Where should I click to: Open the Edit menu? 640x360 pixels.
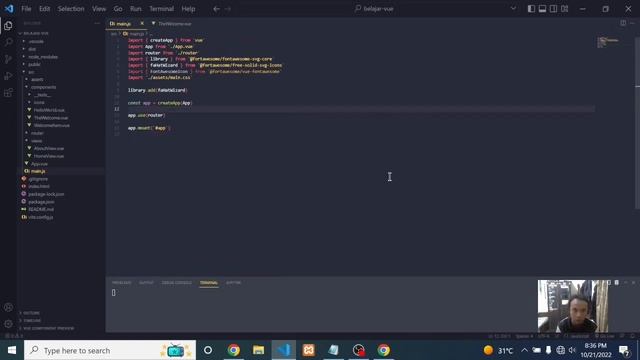[44, 9]
